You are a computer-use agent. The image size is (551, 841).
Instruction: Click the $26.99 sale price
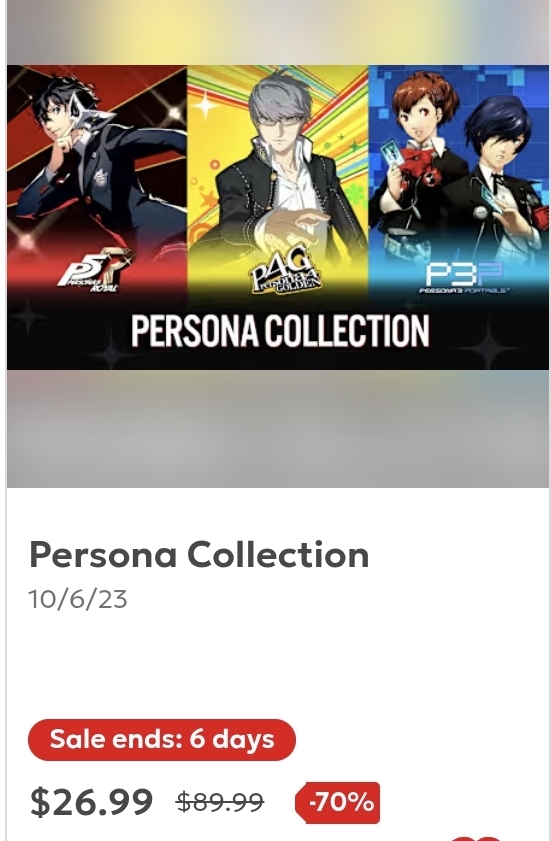click(x=91, y=802)
